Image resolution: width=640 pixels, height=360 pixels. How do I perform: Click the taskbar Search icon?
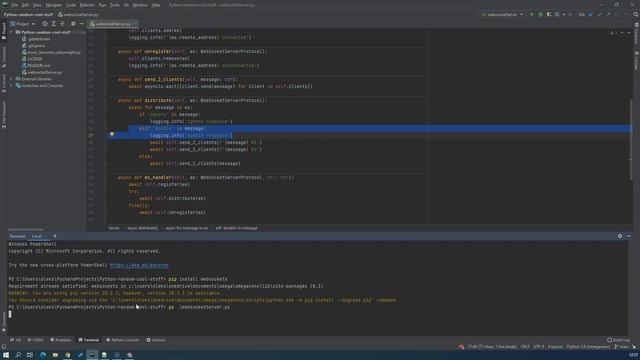(x=18, y=355)
